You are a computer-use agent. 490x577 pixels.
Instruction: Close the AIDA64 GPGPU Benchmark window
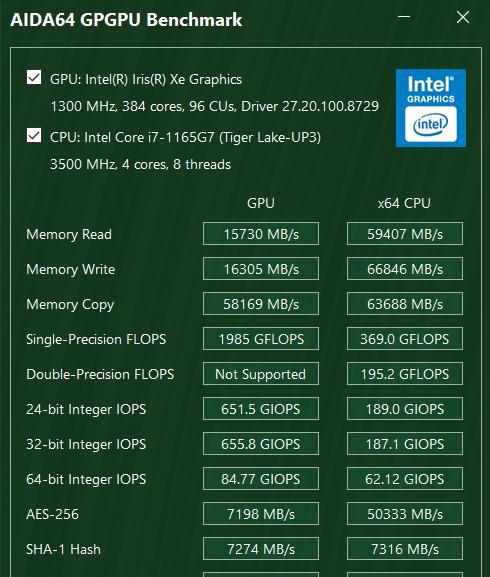pos(462,17)
